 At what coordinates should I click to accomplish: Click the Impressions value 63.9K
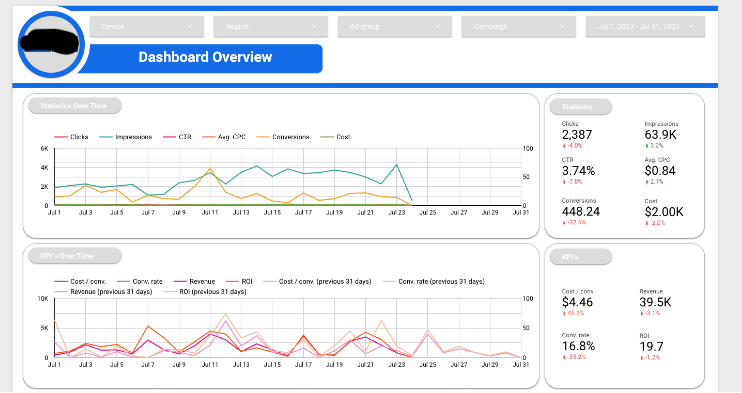pos(661,135)
